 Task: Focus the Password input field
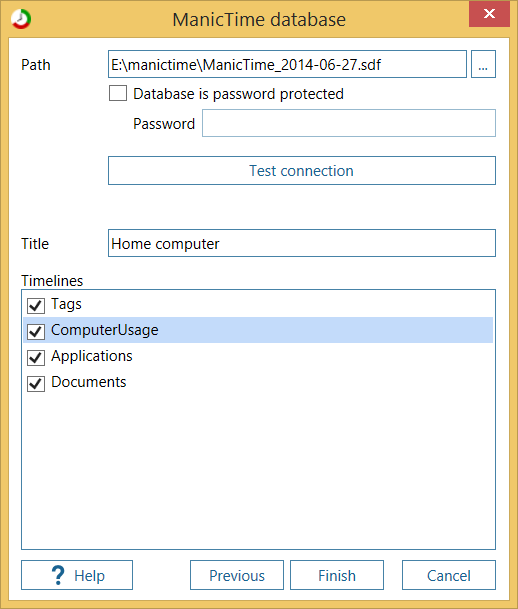click(349, 123)
